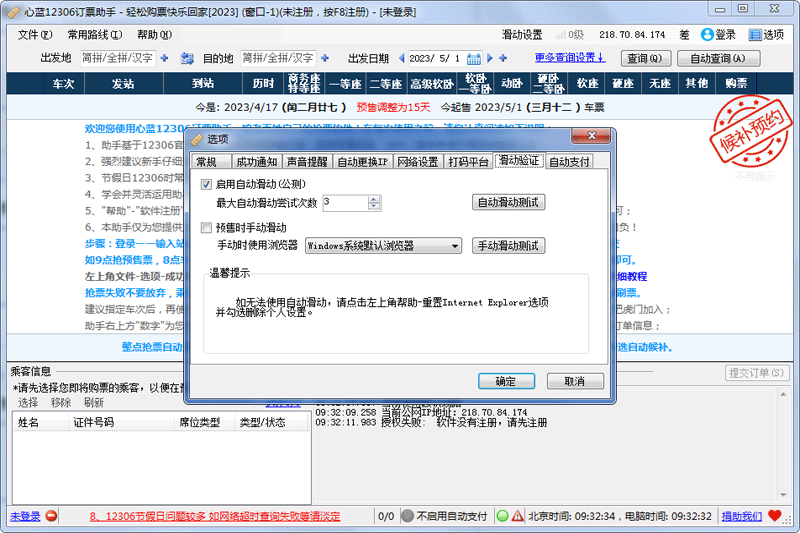The width and height of the screenshot is (800, 533).
Task: Expand the 手动时使用浏览器 dropdown
Action: tap(454, 245)
